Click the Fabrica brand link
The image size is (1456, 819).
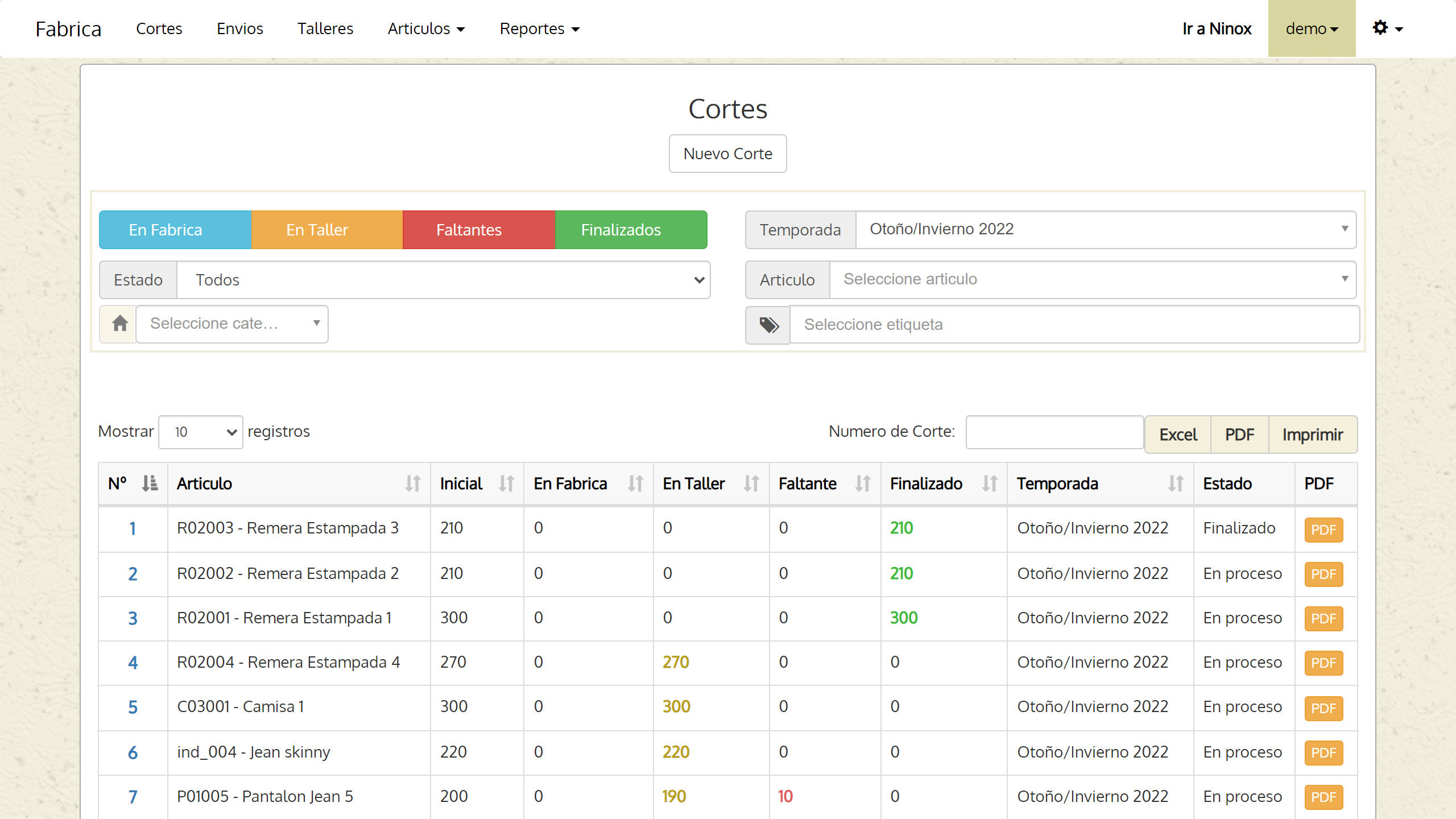click(68, 28)
